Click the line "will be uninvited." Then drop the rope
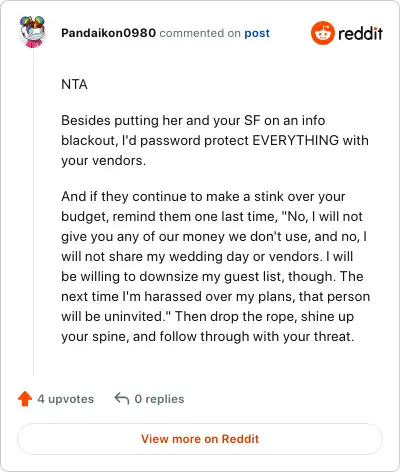The width and height of the screenshot is (400, 472). pos(207,316)
